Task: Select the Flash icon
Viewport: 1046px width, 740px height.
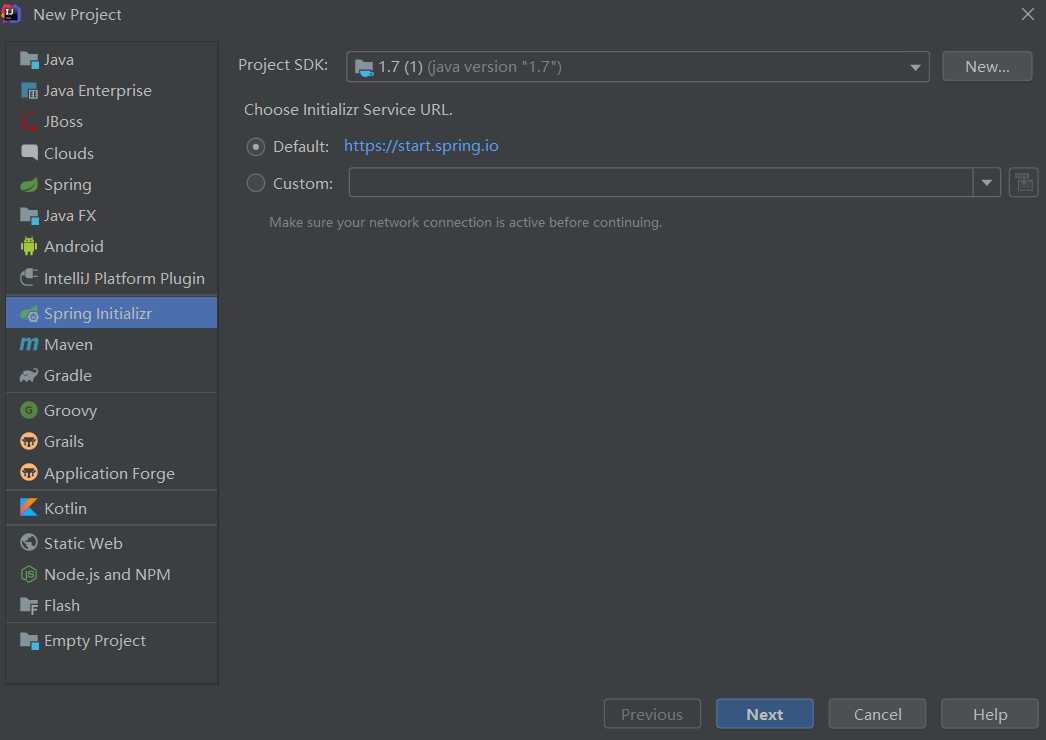Action: (x=29, y=606)
